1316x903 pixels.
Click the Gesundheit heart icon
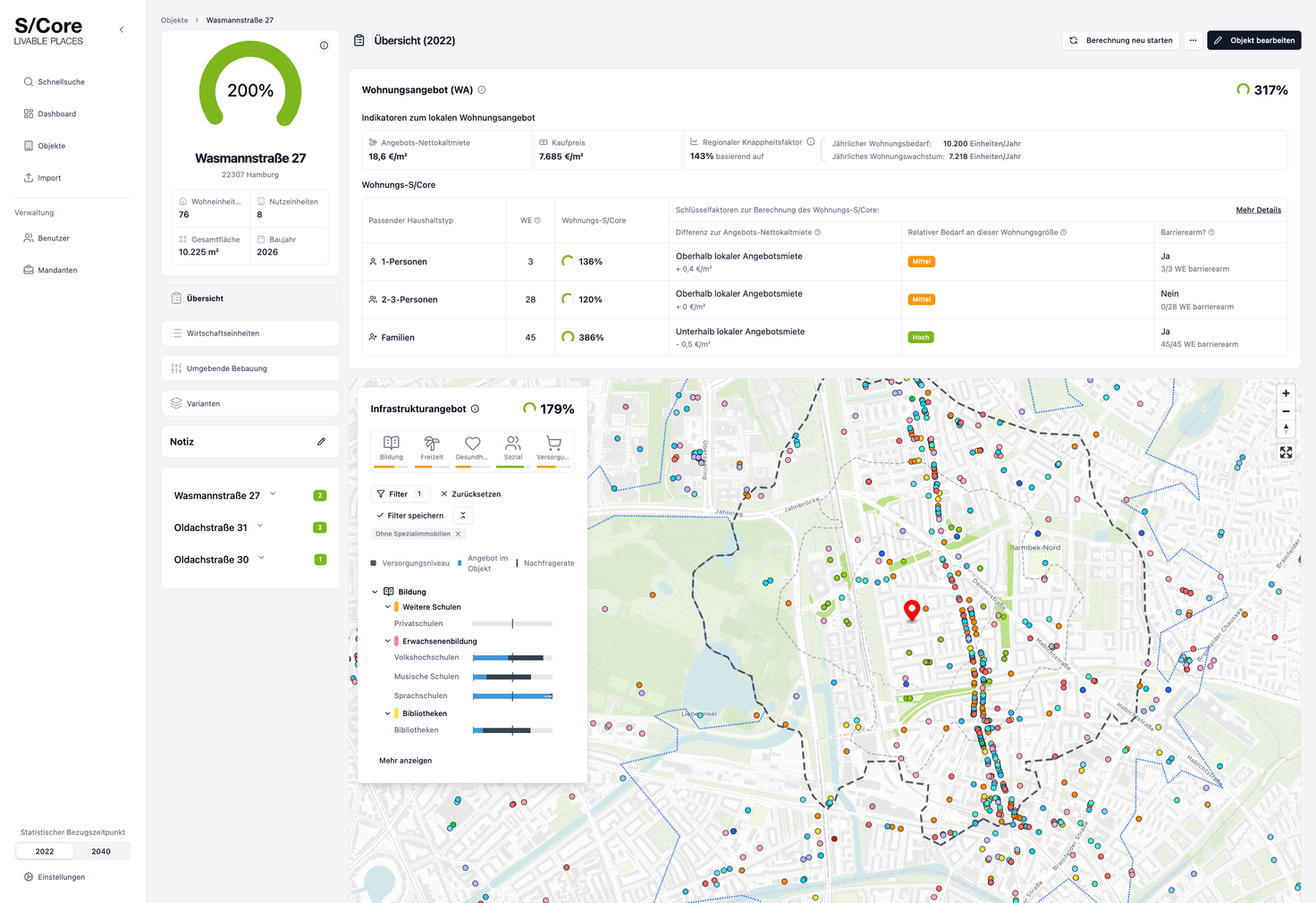click(472, 444)
